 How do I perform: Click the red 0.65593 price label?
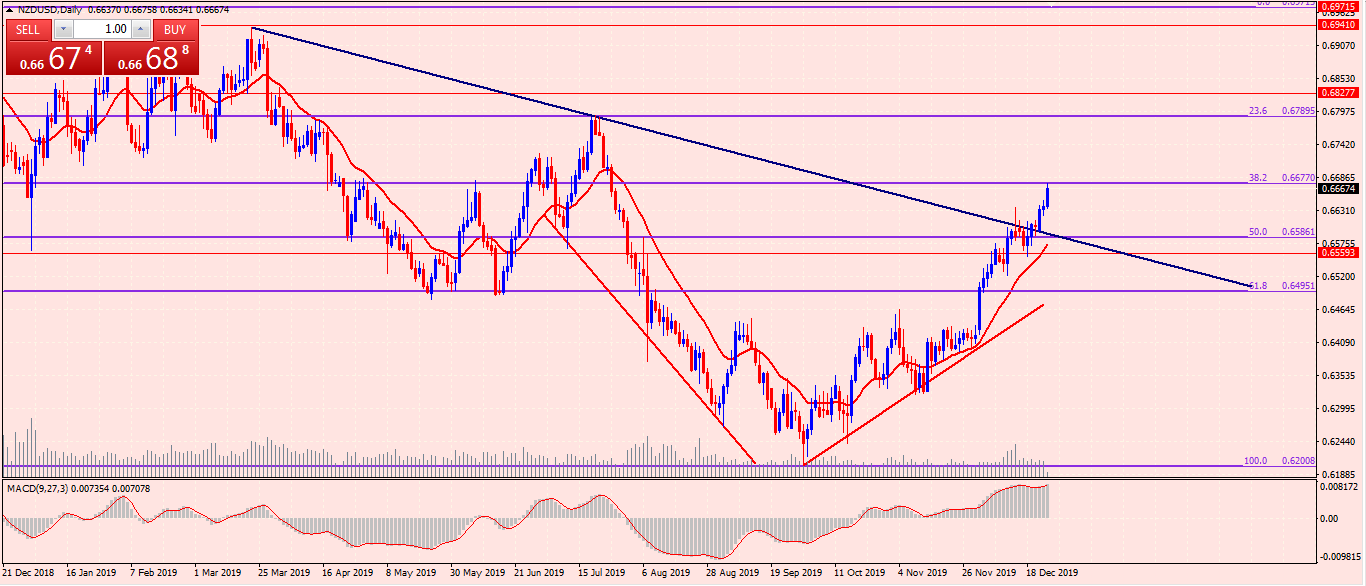click(1338, 253)
